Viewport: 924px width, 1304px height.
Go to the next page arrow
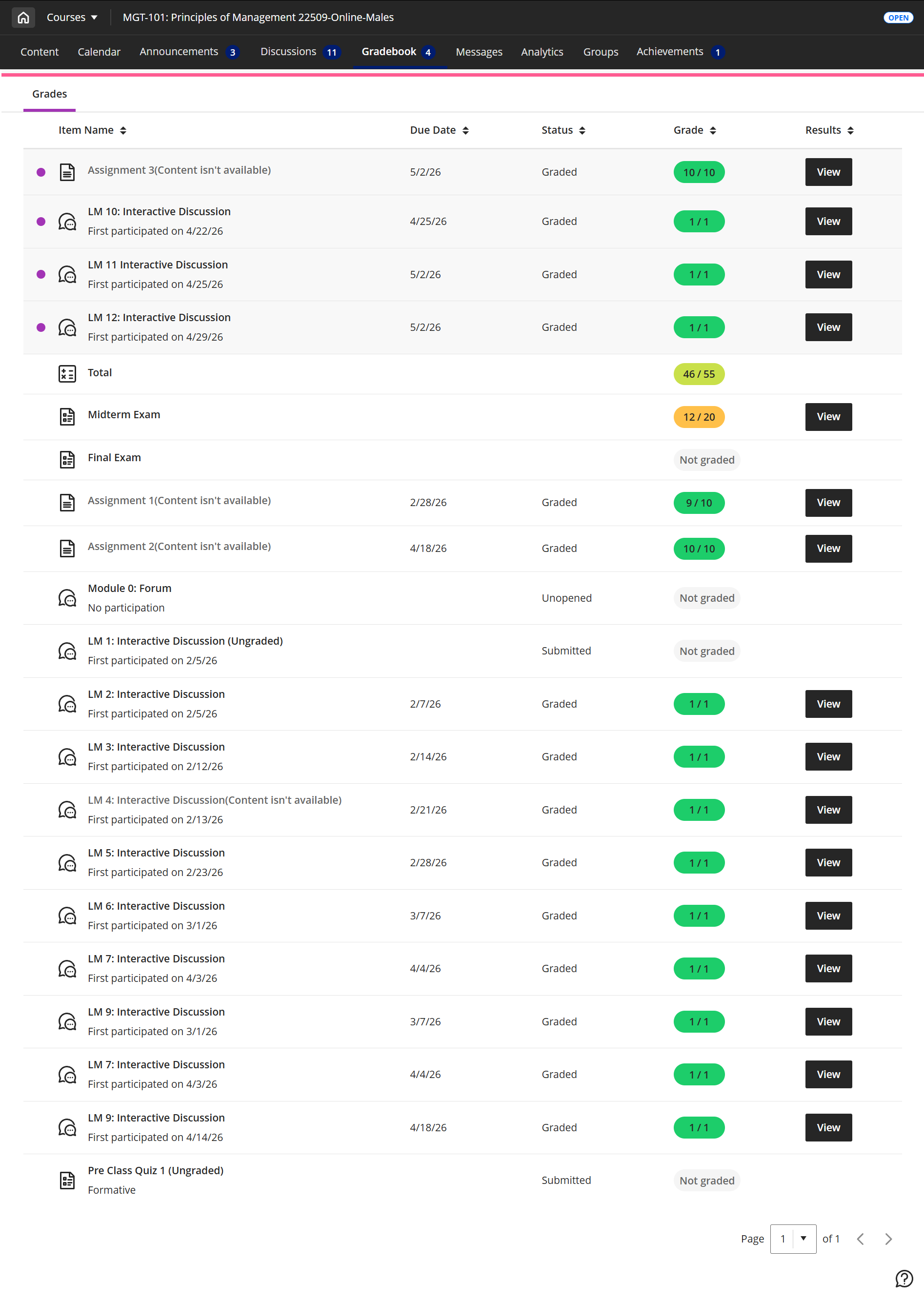tap(888, 1239)
